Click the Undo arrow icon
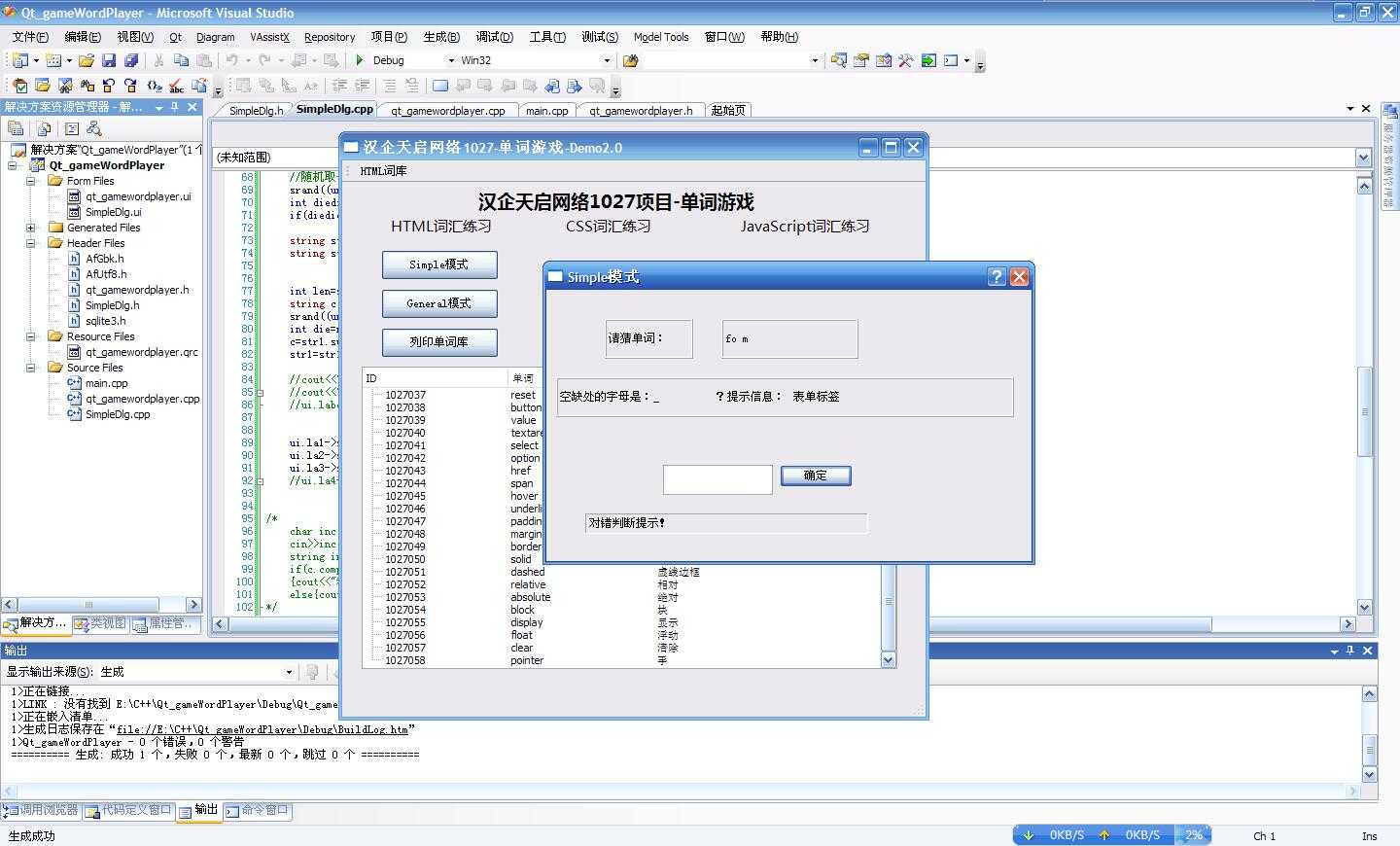This screenshot has width=1400, height=846. (x=232, y=60)
